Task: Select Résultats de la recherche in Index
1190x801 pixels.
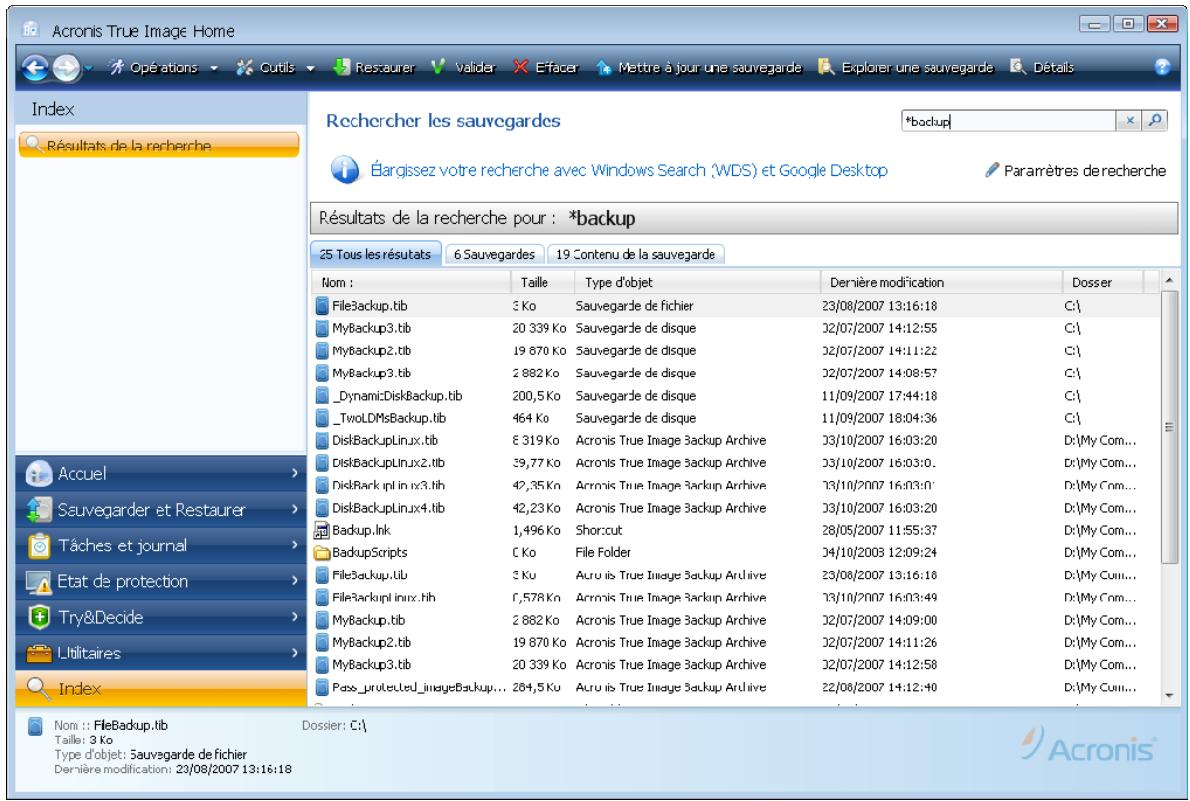Action: click(159, 145)
